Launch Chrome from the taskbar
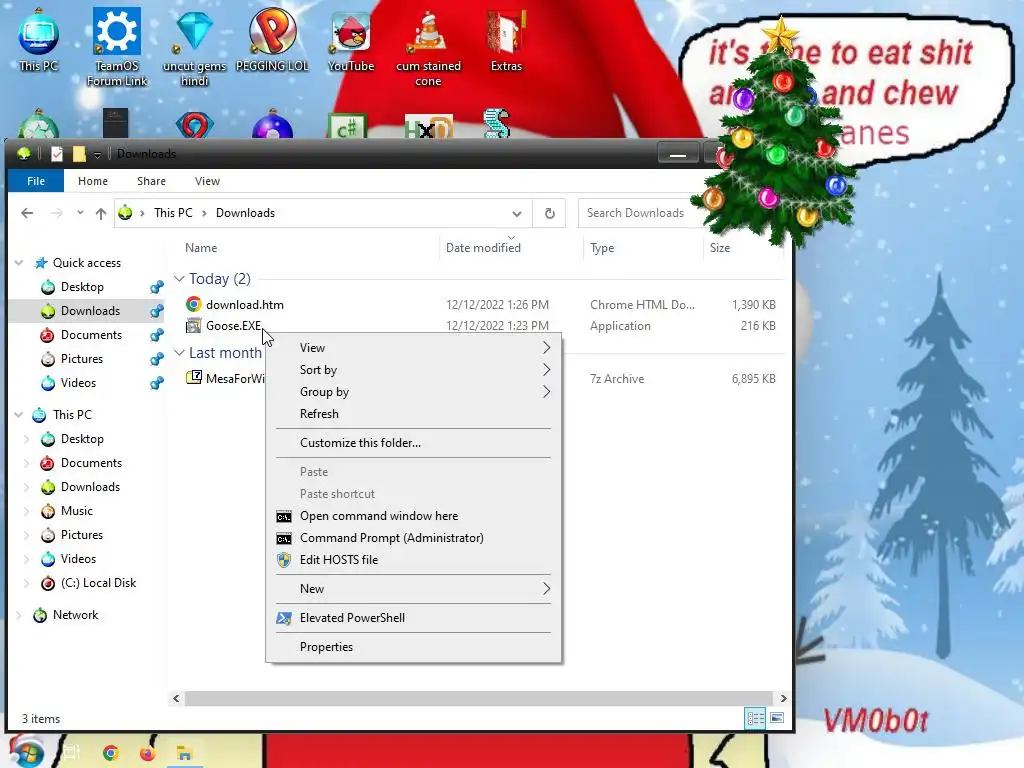1024x768 pixels. 110,753
